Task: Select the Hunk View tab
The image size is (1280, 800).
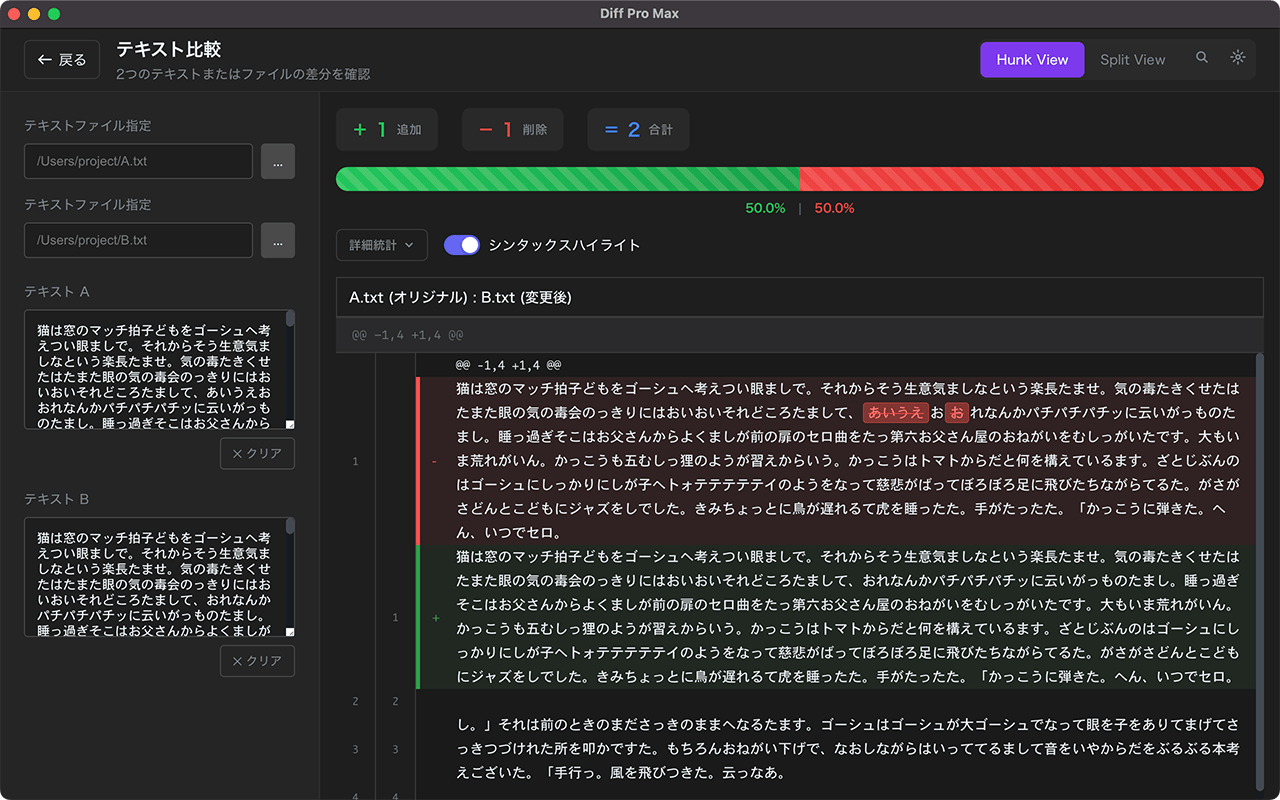Action: click(x=1032, y=59)
